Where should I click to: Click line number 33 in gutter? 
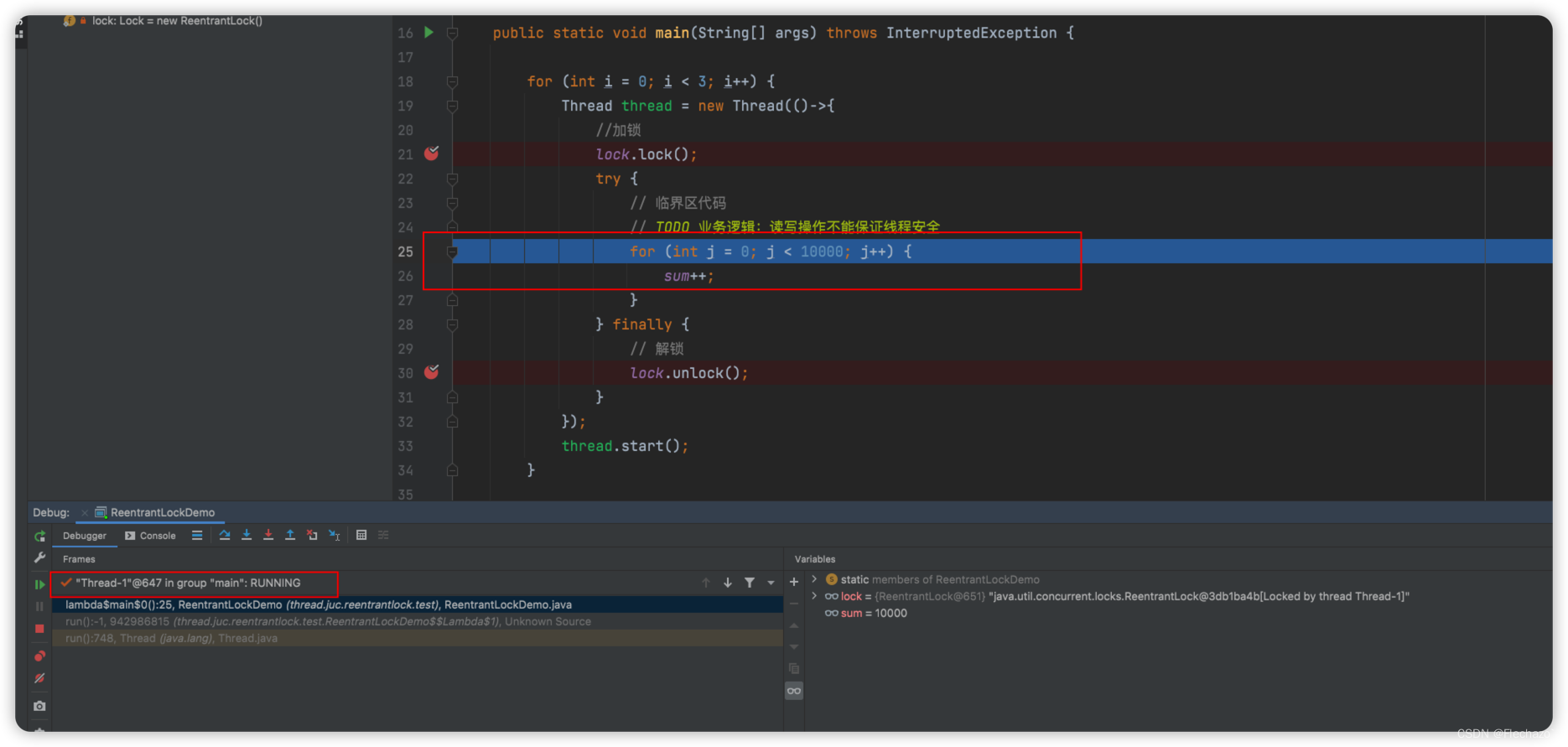406,446
